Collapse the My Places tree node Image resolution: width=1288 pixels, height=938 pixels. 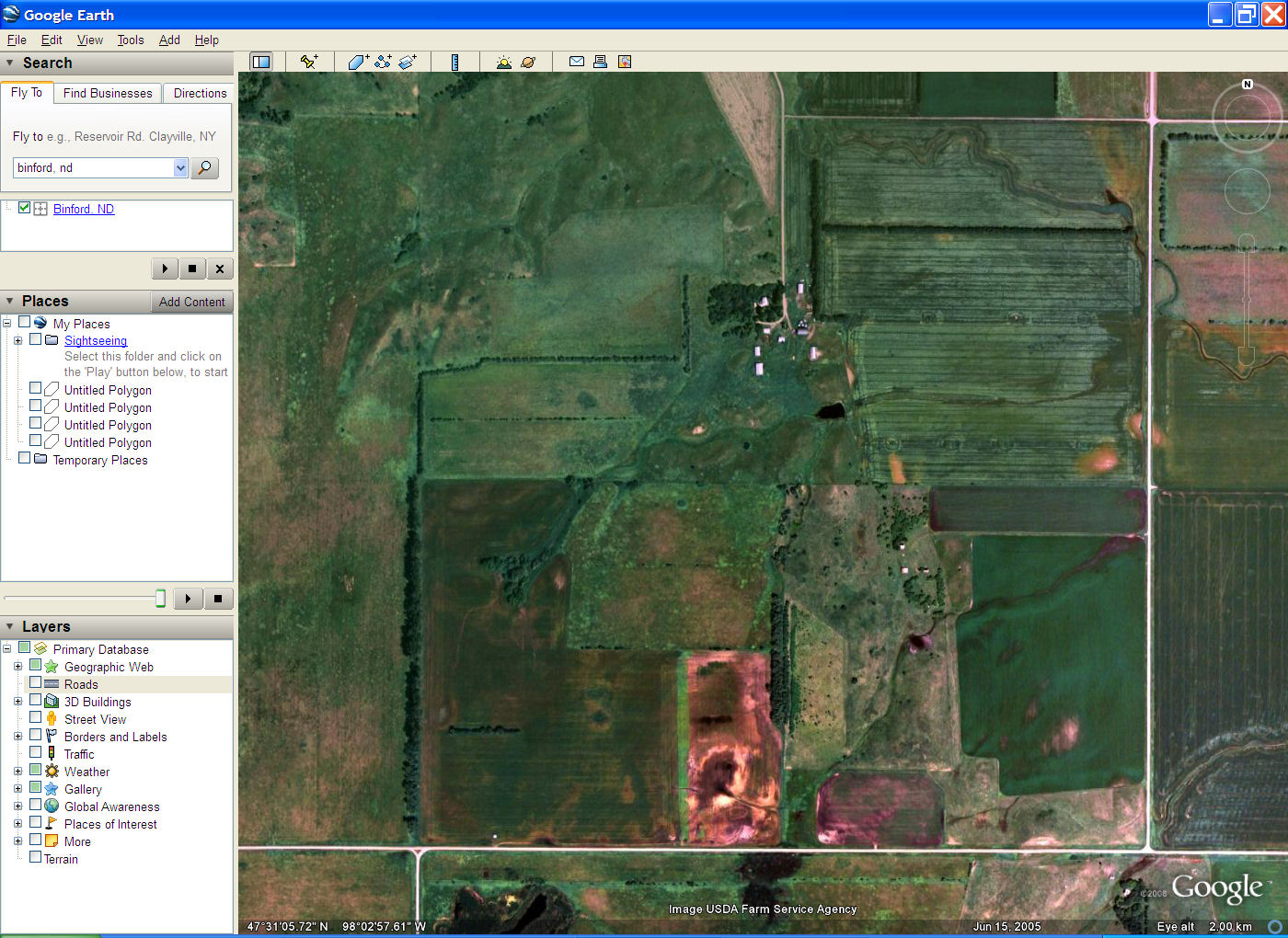[x=6, y=323]
